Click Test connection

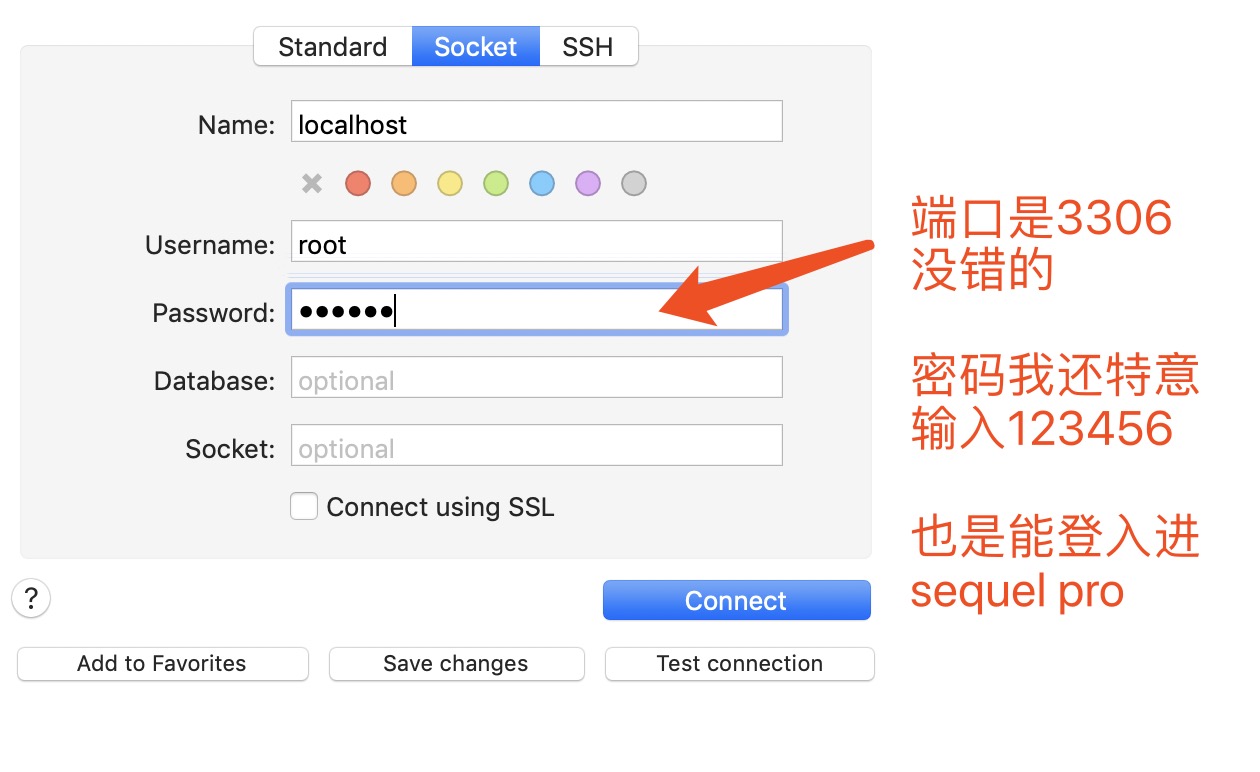coord(739,663)
